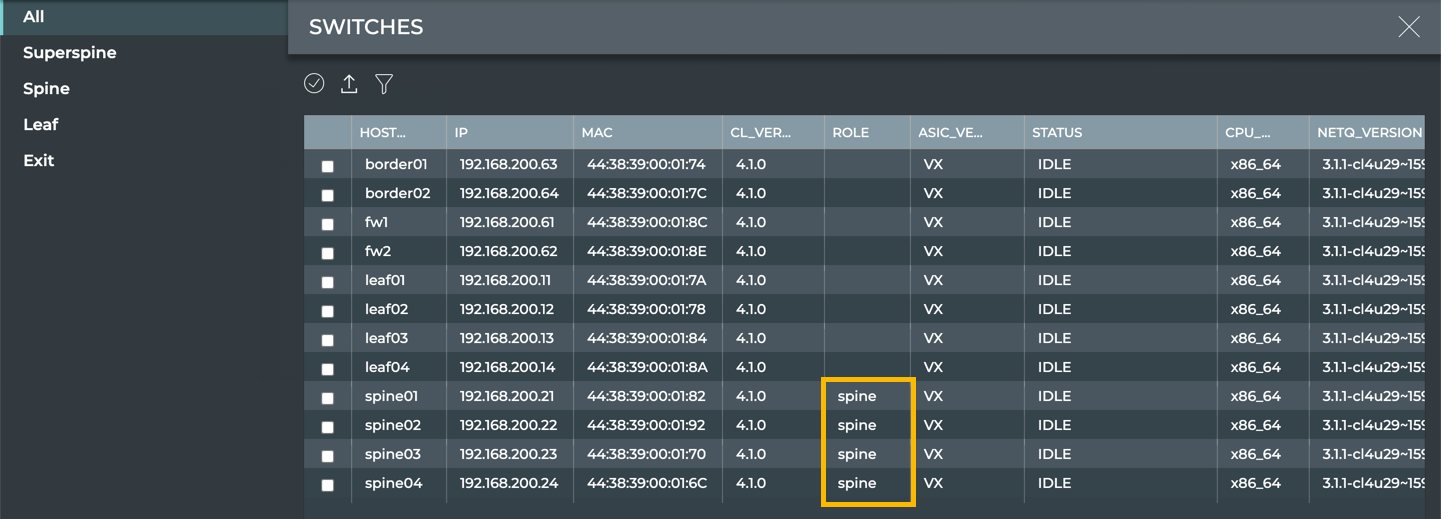1441x519 pixels.
Task: Click the MAC column header
Action: (597, 132)
